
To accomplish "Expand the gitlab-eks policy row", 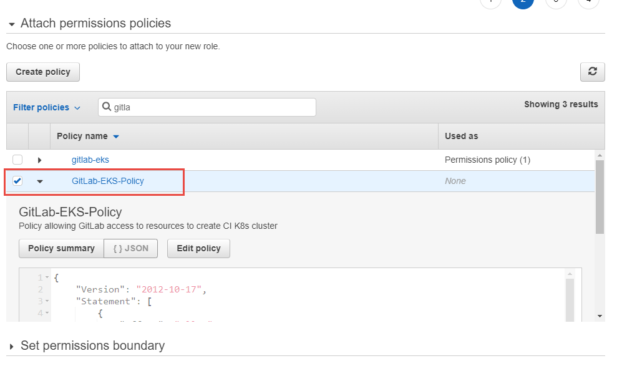I will (x=39, y=160).
